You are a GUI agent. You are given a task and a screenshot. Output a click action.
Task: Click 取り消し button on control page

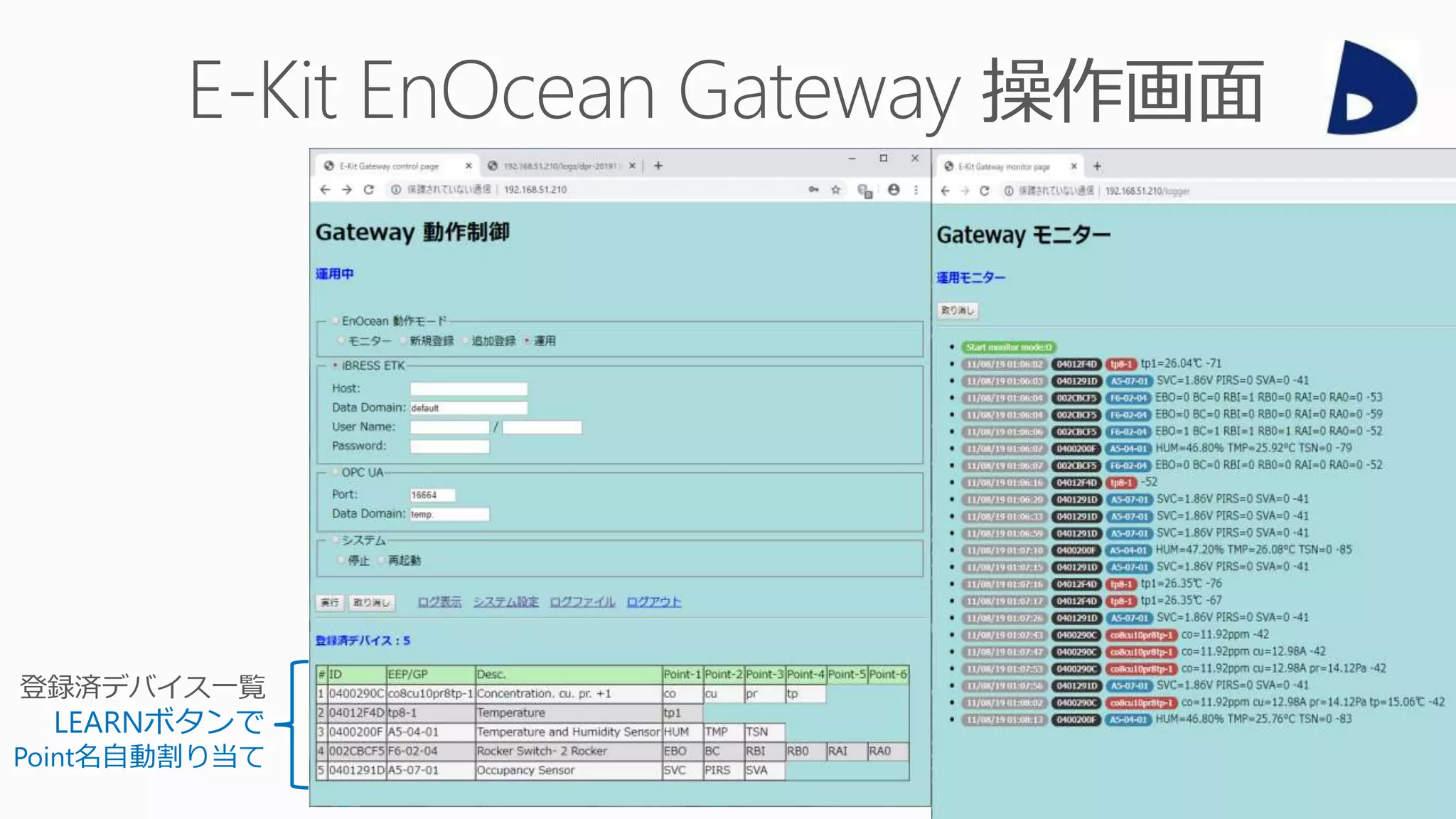pyautogui.click(x=372, y=603)
